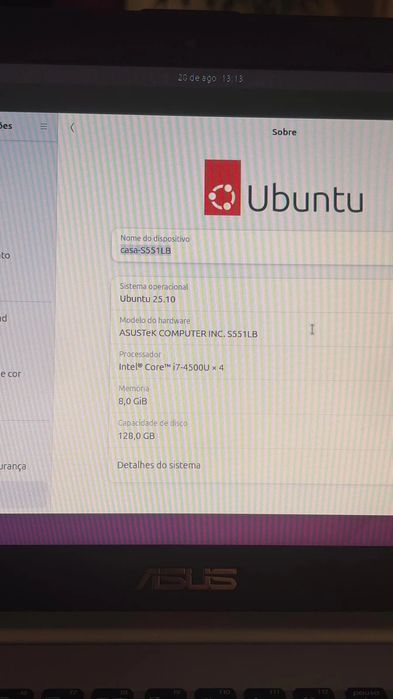Screen dimensions: 393x699
Task: Click the Capacidade de disco label
Action: [152, 423]
